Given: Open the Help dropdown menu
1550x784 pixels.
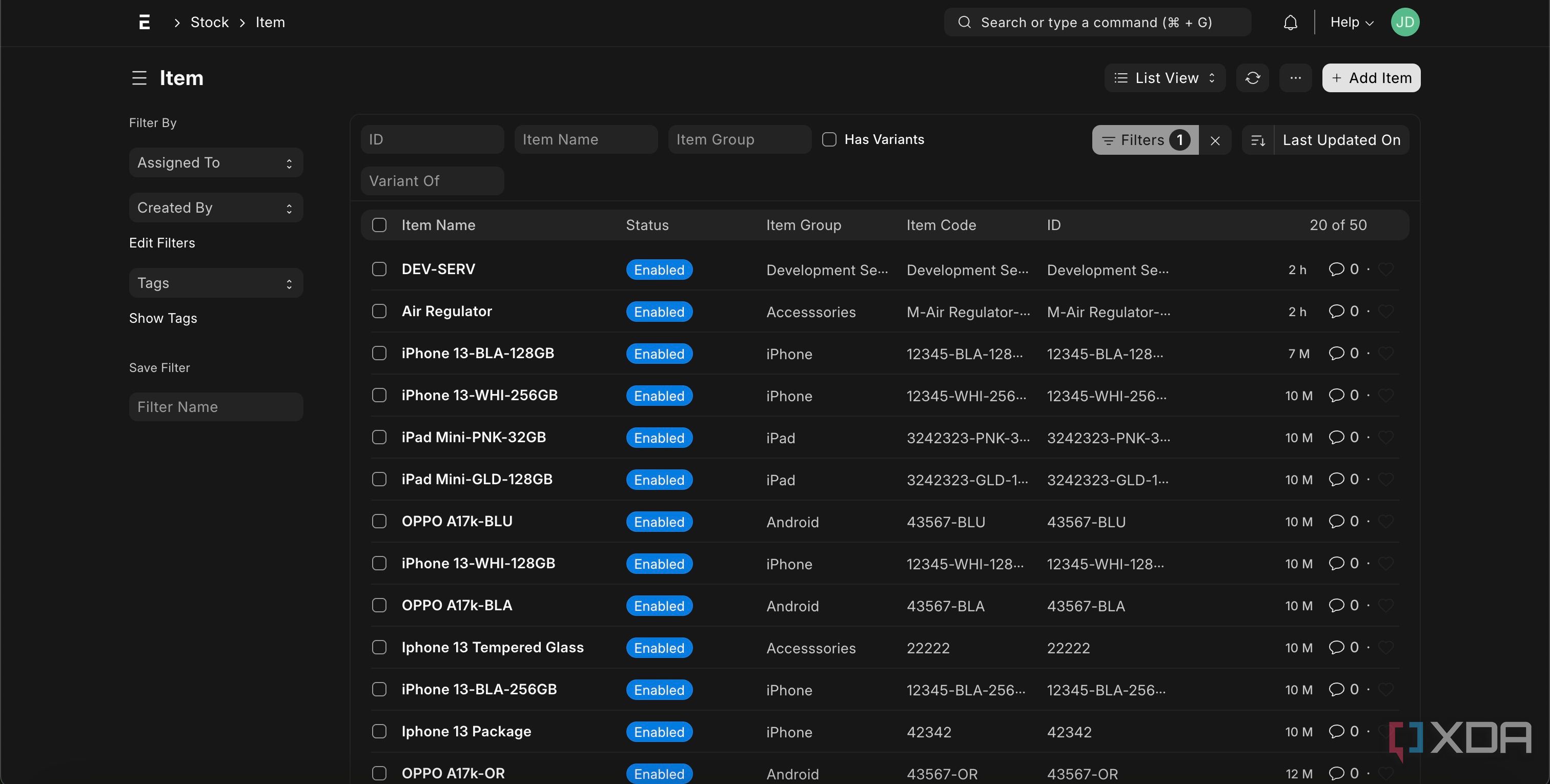Looking at the screenshot, I should click(x=1352, y=22).
